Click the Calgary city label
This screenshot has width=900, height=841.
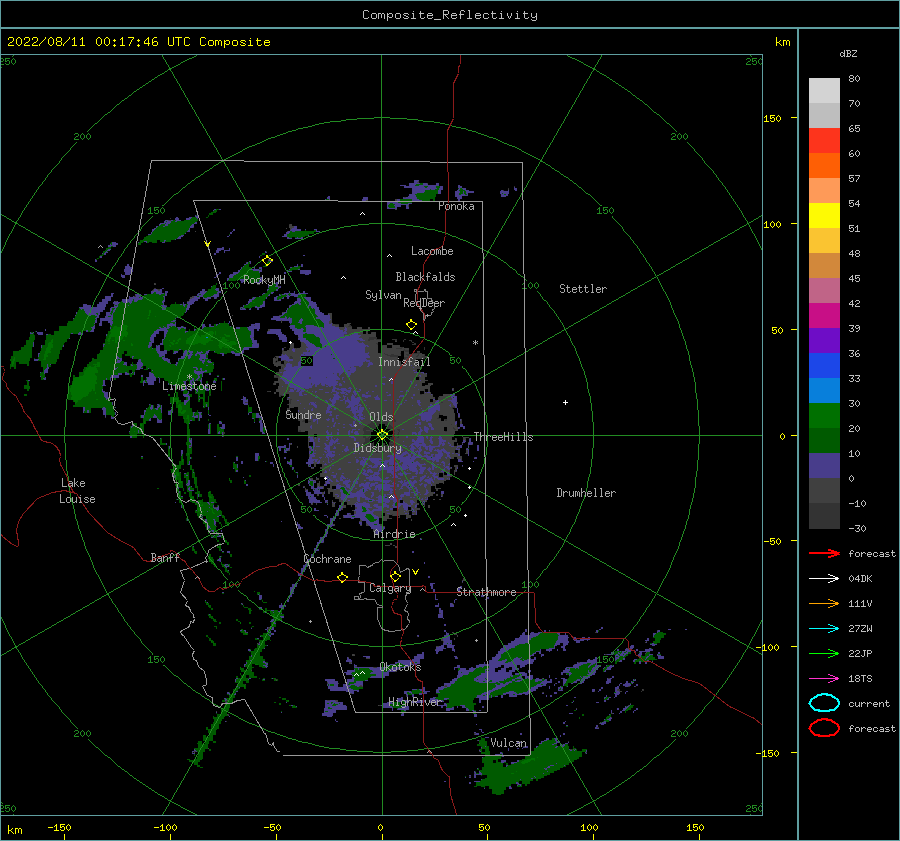point(390,588)
